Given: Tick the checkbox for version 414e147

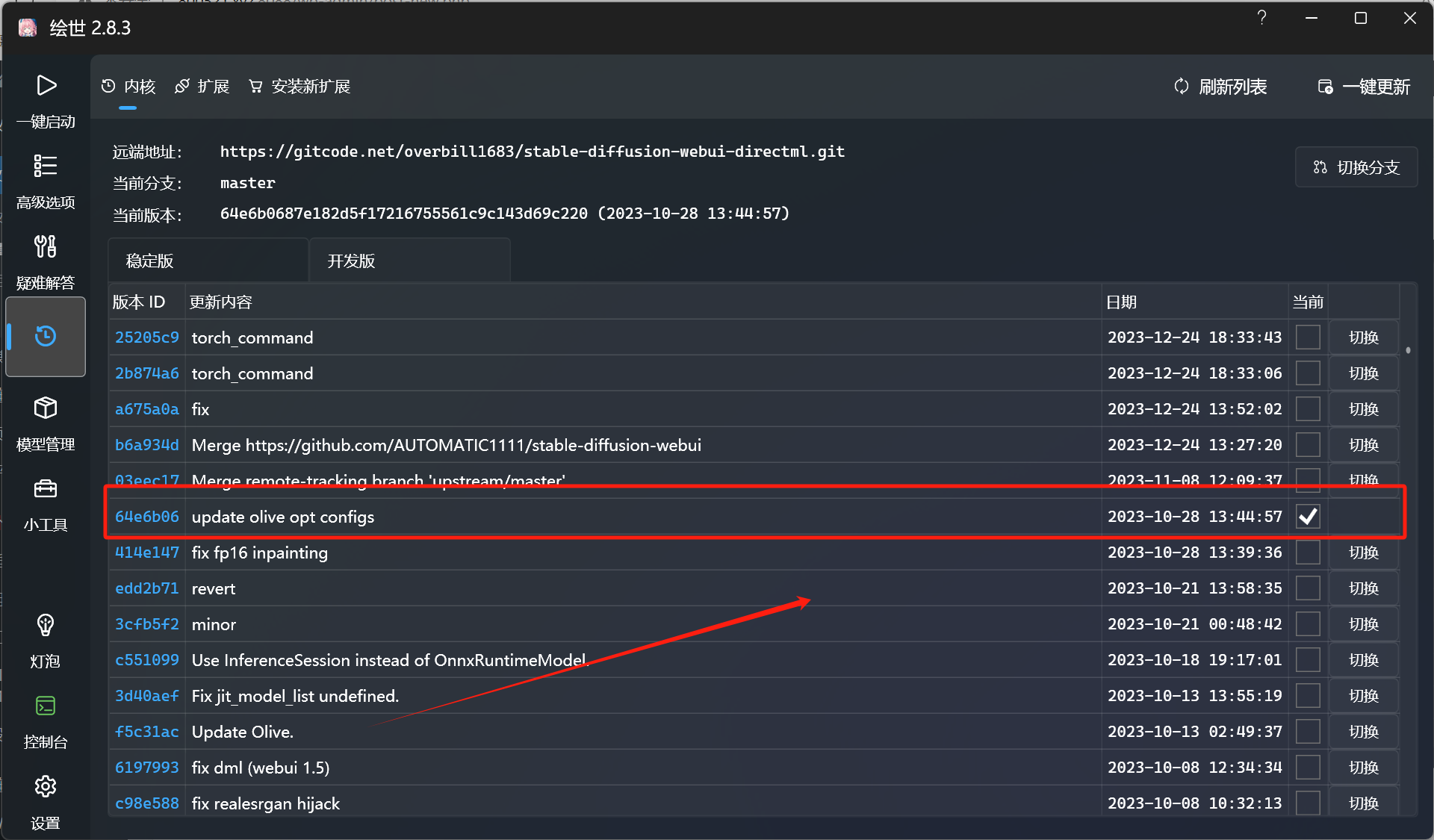Looking at the screenshot, I should [x=1308, y=553].
